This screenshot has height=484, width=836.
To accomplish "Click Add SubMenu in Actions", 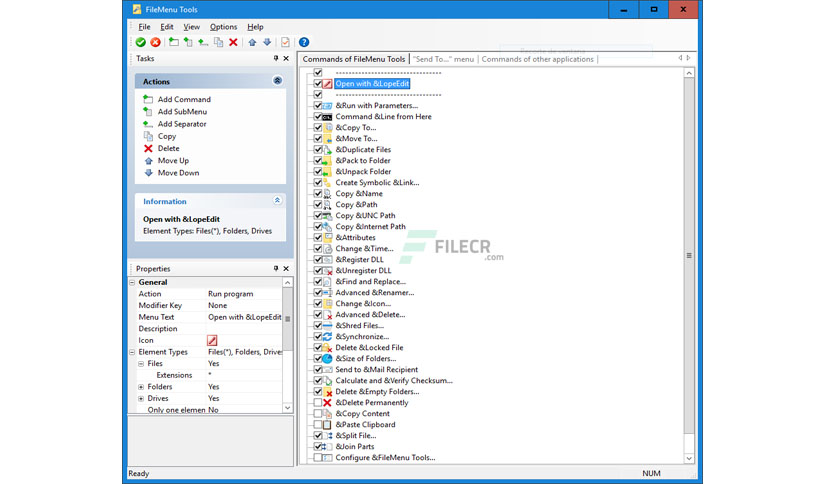I will point(182,111).
